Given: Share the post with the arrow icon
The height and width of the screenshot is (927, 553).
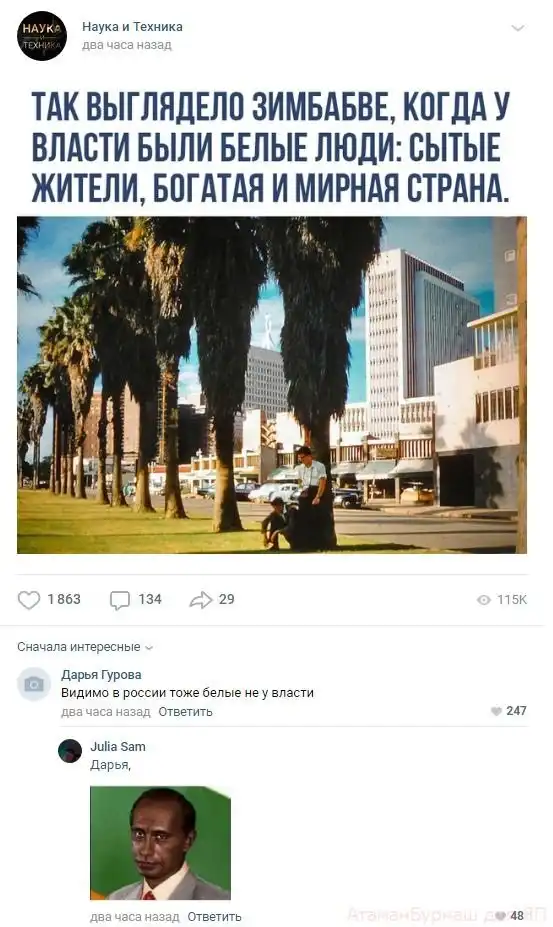Looking at the screenshot, I should coord(200,599).
